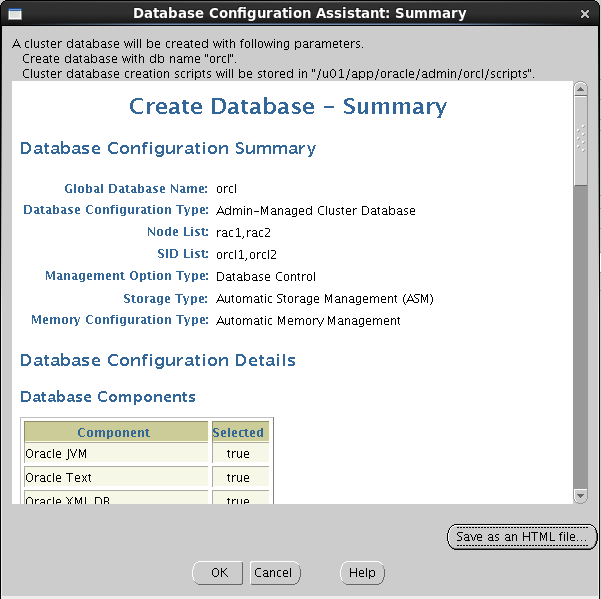601x599 pixels.
Task: Click the Node List value rac1,rac2
Action: pos(243,233)
